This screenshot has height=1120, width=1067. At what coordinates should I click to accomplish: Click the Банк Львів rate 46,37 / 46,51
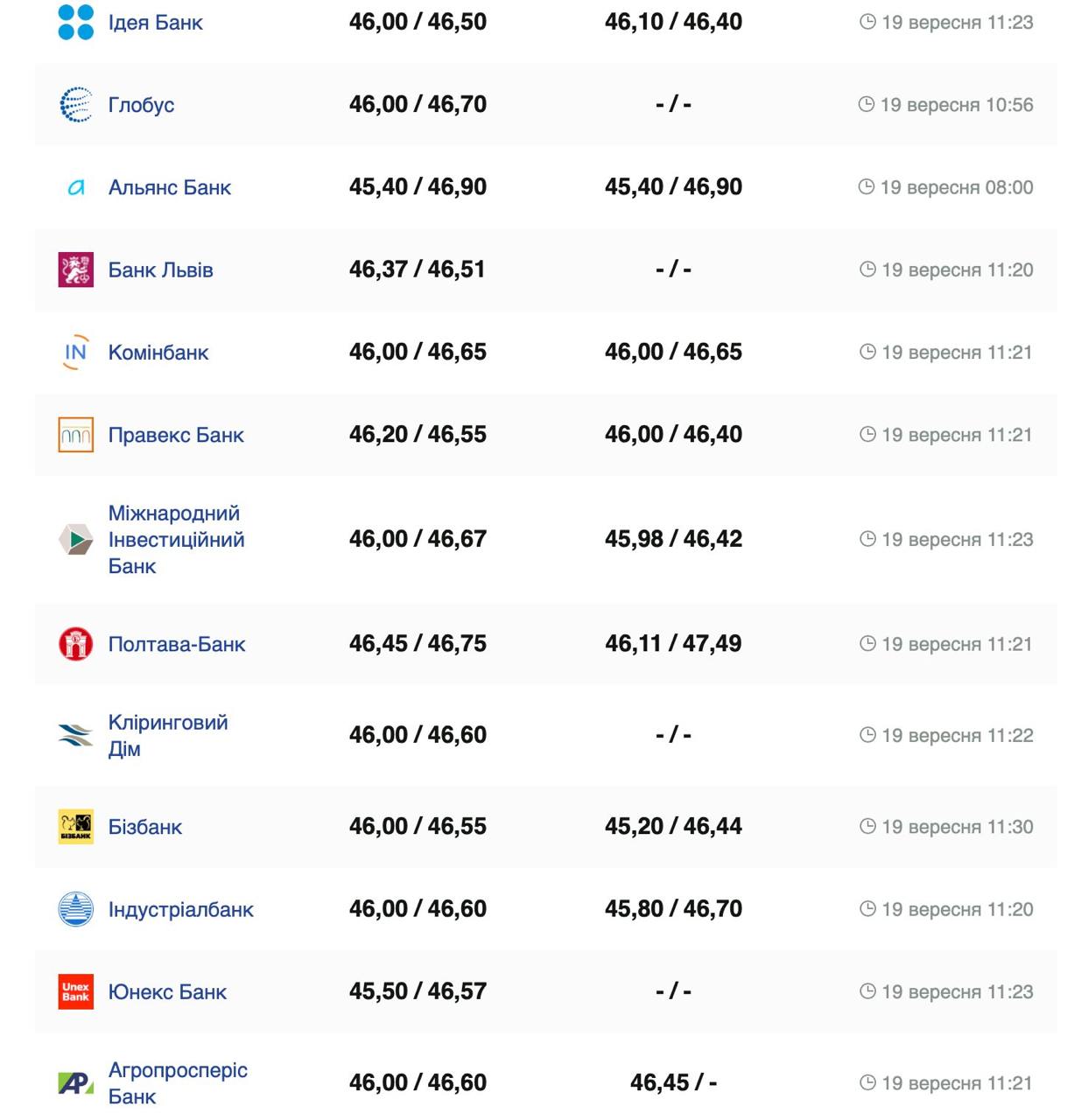point(417,269)
